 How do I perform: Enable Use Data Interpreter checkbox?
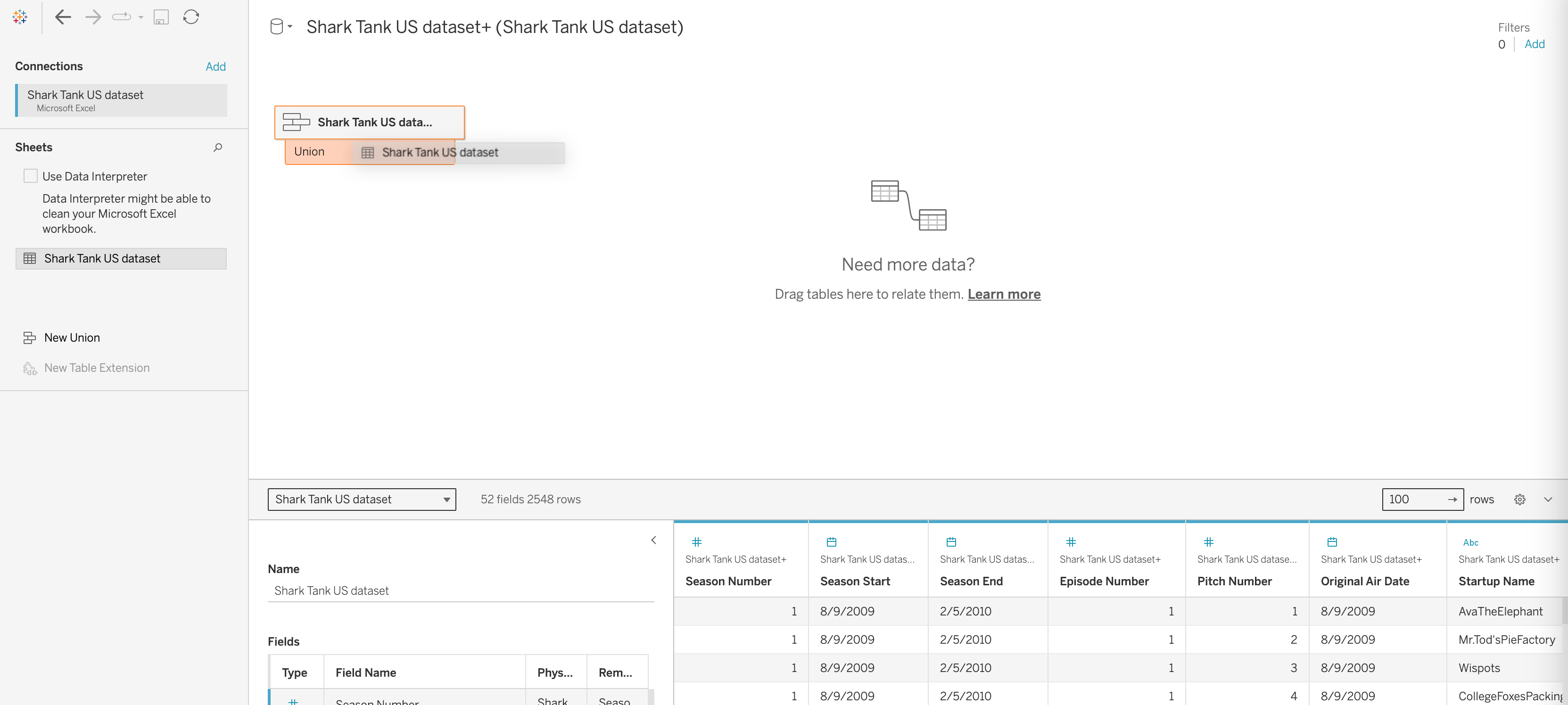pyautogui.click(x=31, y=176)
